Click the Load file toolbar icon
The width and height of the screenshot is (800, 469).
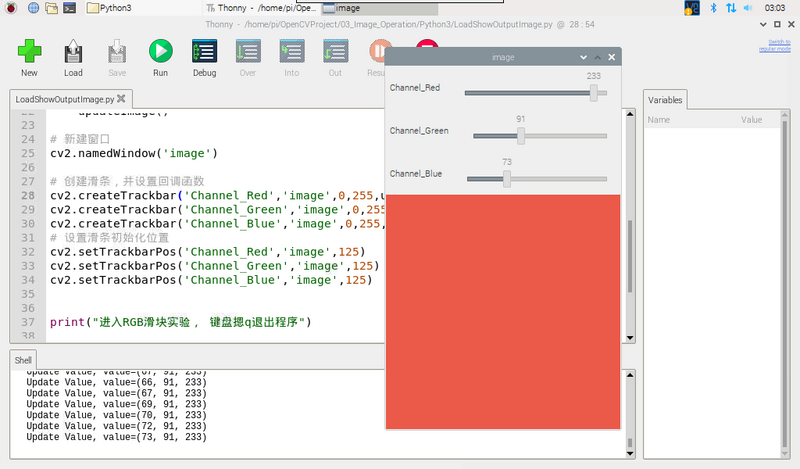click(x=73, y=52)
